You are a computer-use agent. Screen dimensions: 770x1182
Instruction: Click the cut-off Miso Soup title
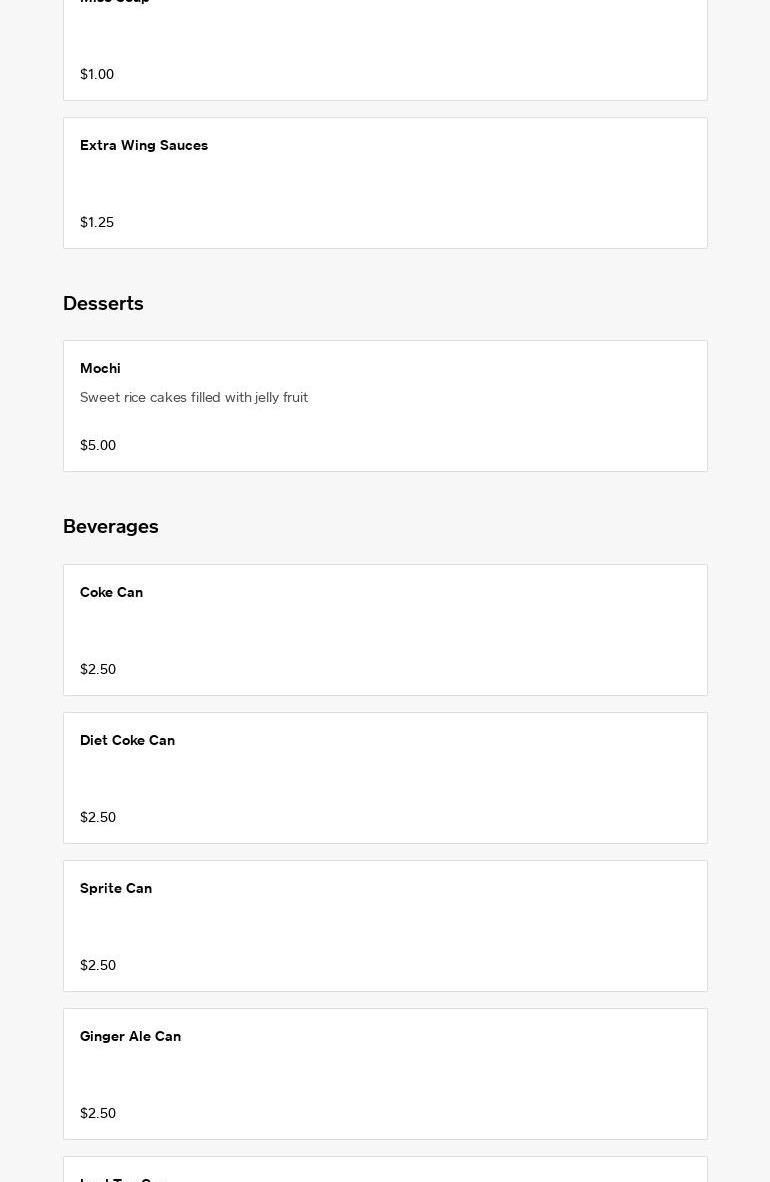[x=114, y=3]
